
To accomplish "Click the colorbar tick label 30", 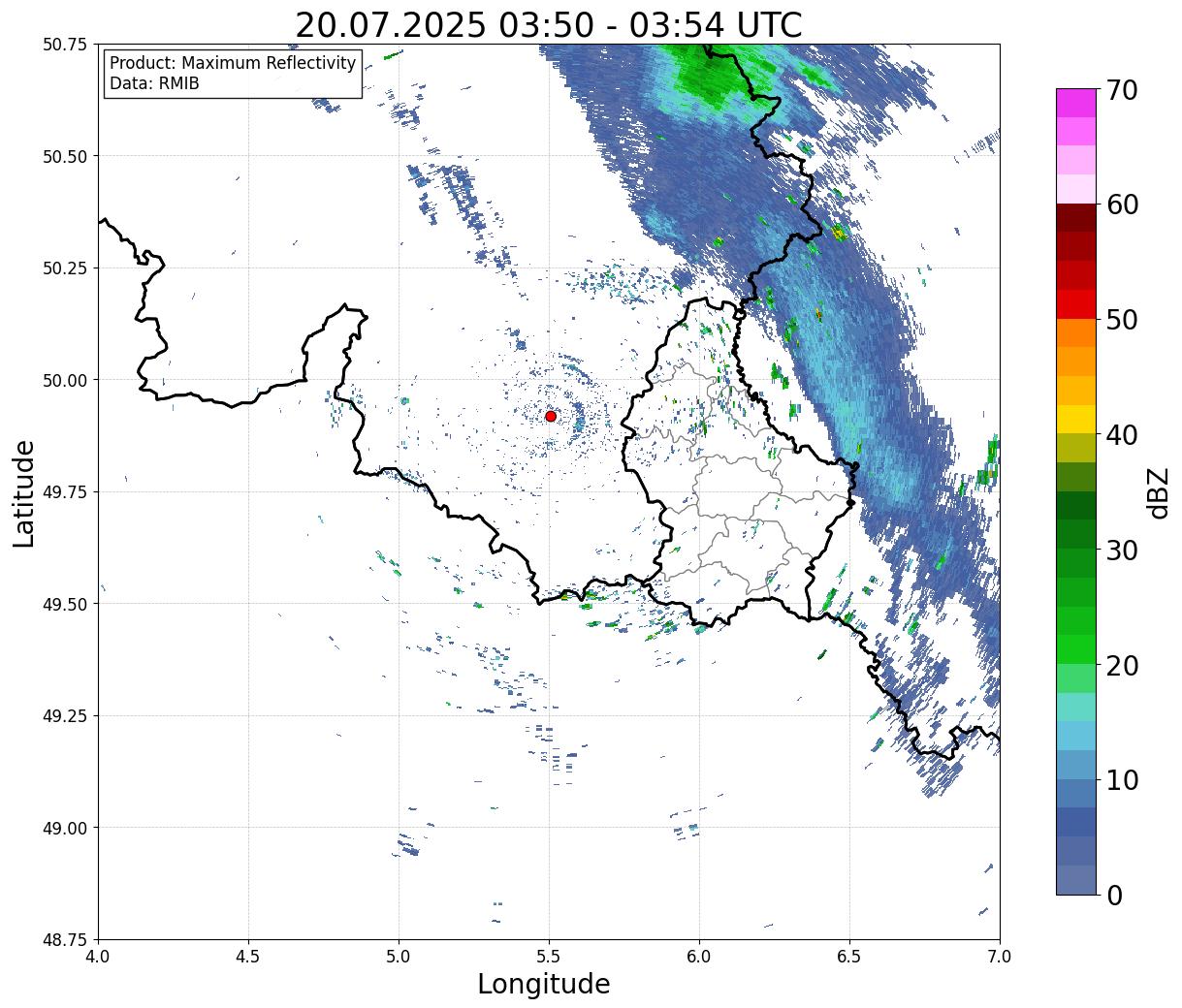I will coord(1122,550).
